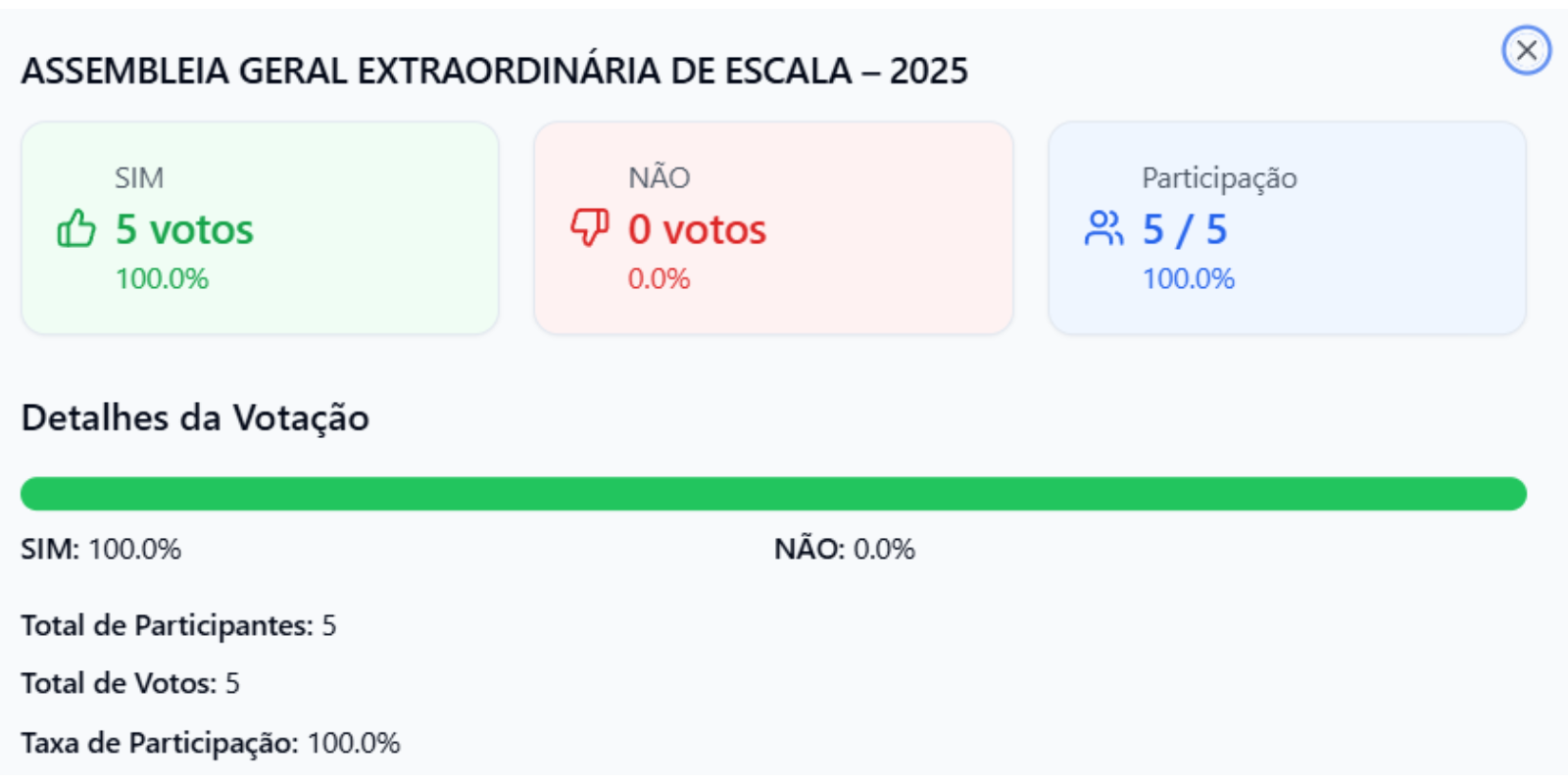Viewport: 1568px width, 784px height.
Task: Click the '5 votos' count
Action: click(x=184, y=230)
